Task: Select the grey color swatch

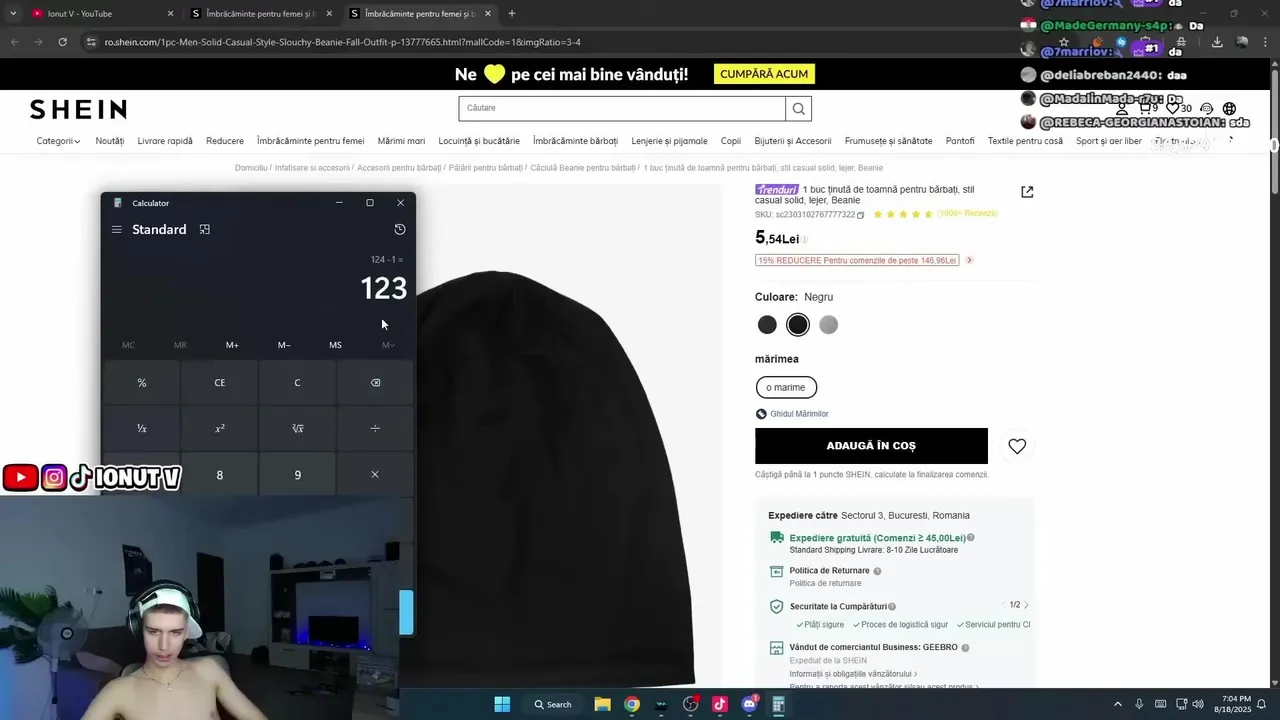Action: click(x=828, y=325)
